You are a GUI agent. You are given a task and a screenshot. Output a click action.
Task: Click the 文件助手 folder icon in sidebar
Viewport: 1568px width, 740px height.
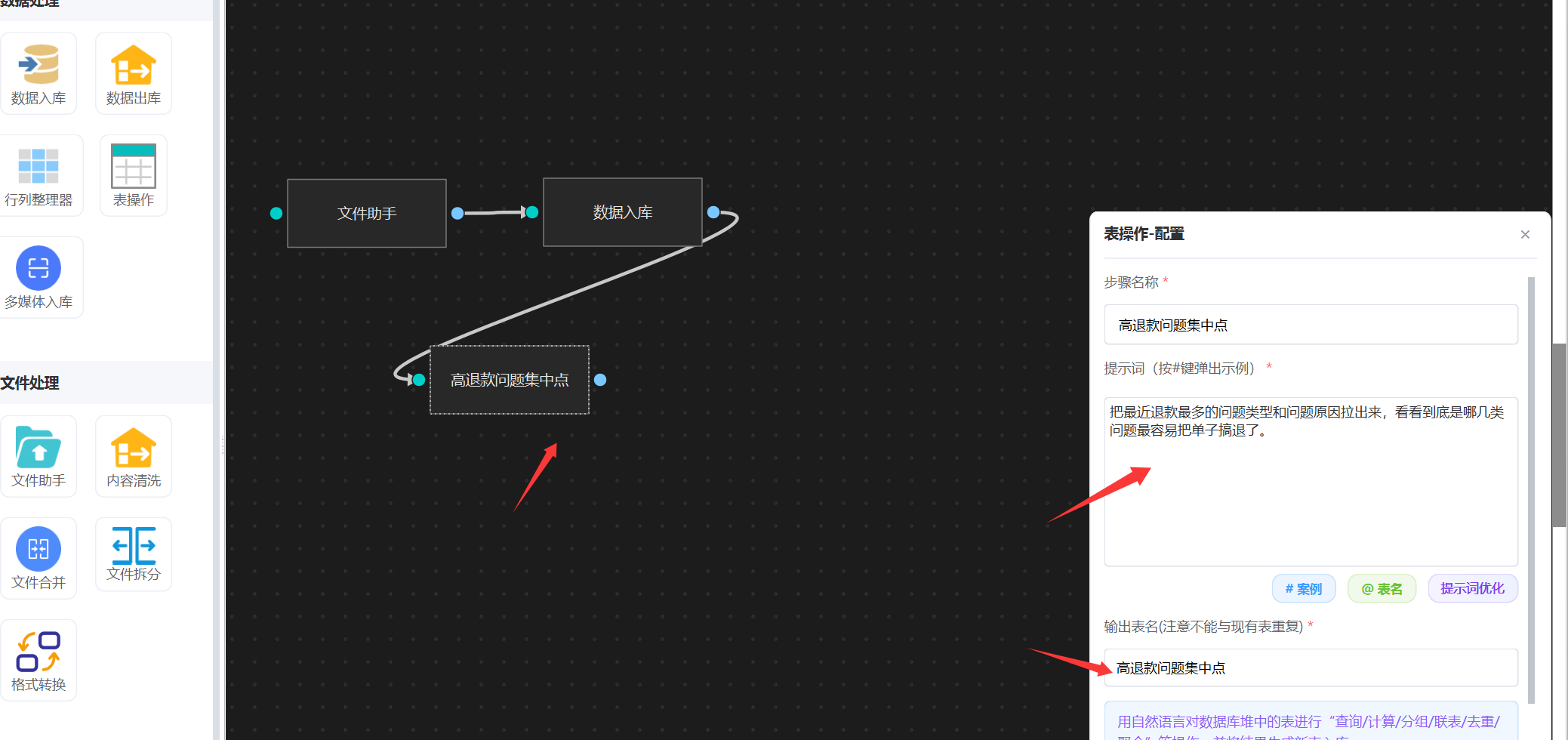coord(39,448)
